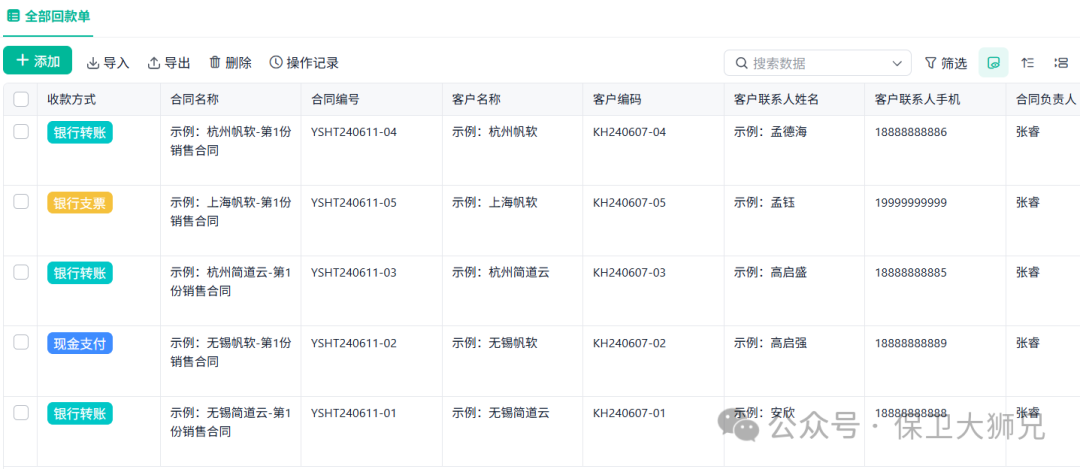This screenshot has width=1080, height=469.
Task: Expand the search box dropdown arrow
Action: pyautogui.click(x=895, y=63)
